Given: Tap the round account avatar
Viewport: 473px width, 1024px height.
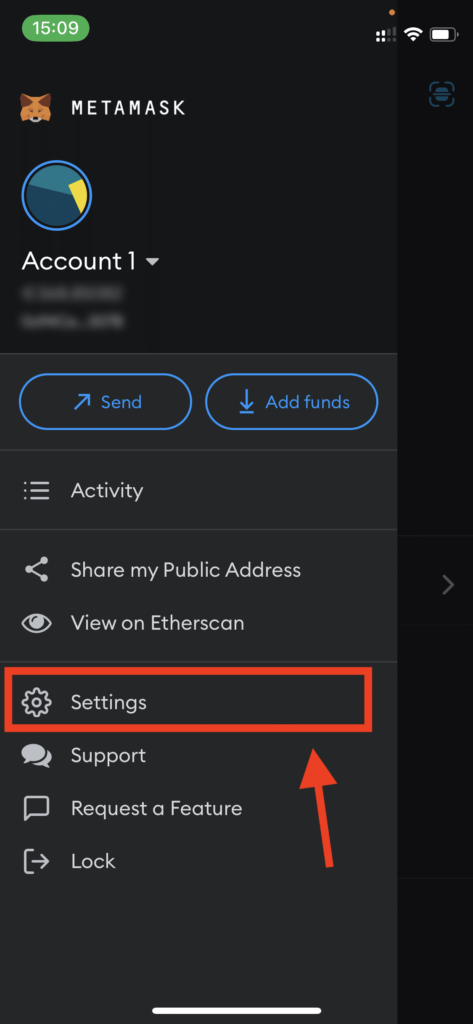Looking at the screenshot, I should 57,195.
